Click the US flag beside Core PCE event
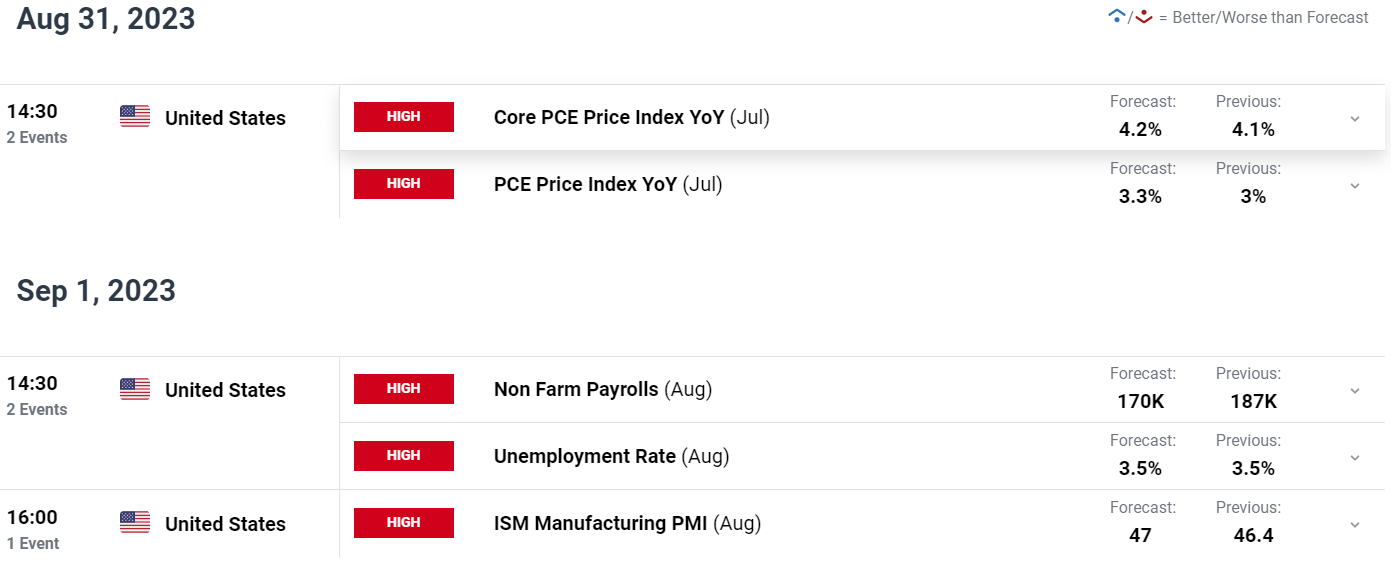 (x=135, y=117)
